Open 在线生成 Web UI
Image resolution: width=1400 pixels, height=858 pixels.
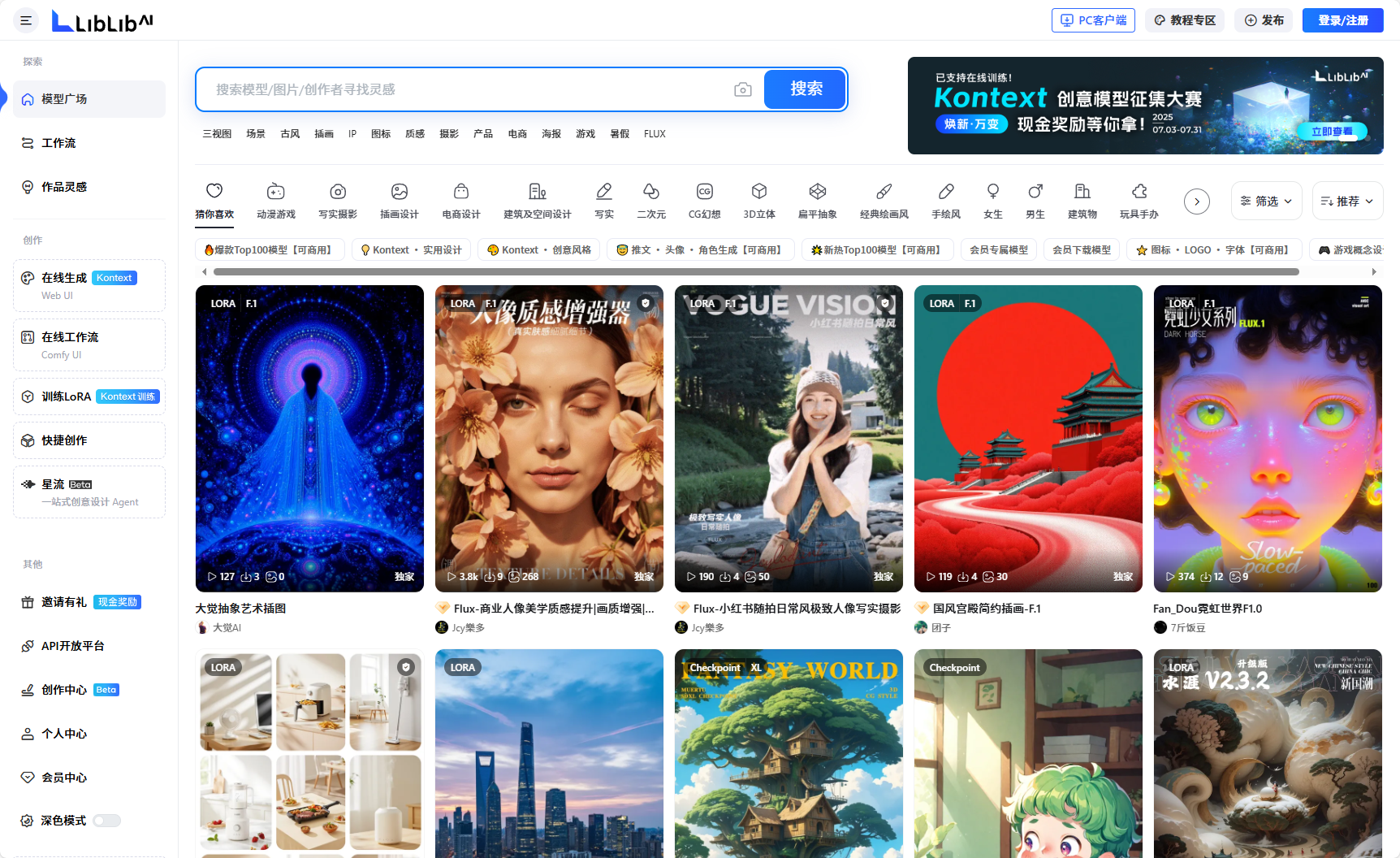tap(89, 286)
